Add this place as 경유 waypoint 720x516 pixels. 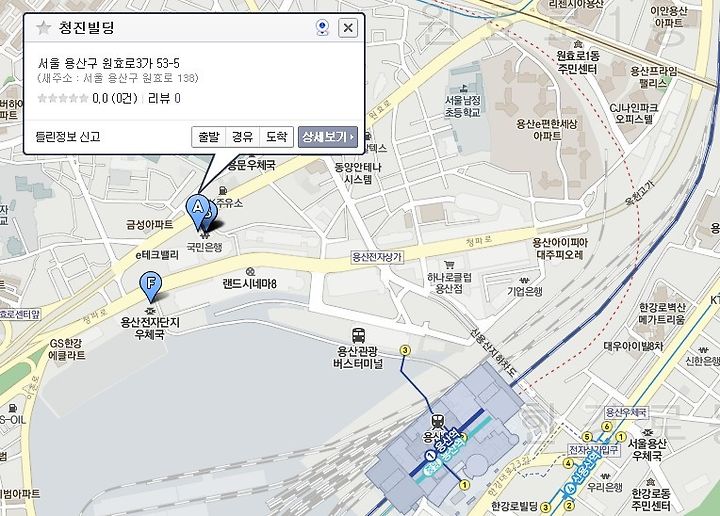pos(242,137)
